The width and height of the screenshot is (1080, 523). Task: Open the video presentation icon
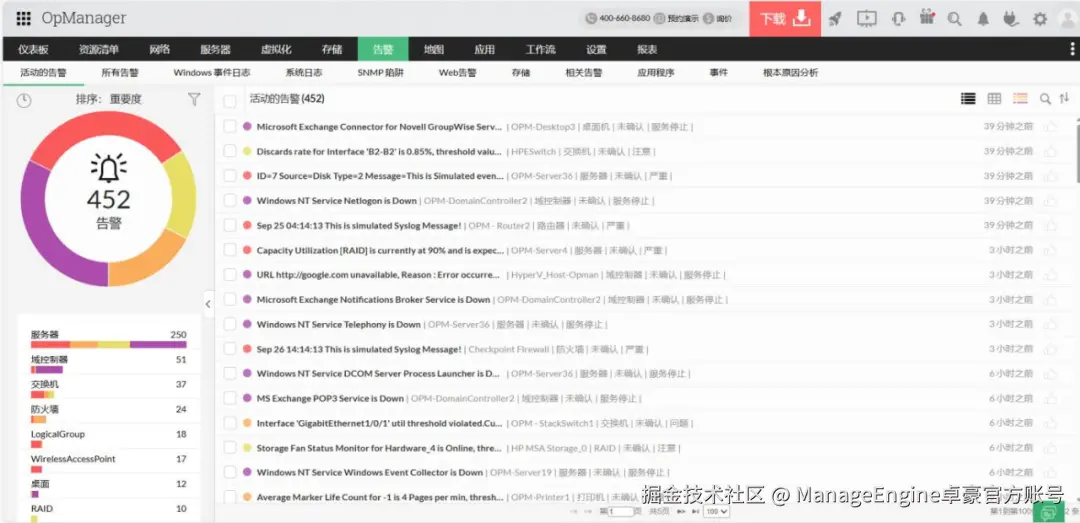866,19
